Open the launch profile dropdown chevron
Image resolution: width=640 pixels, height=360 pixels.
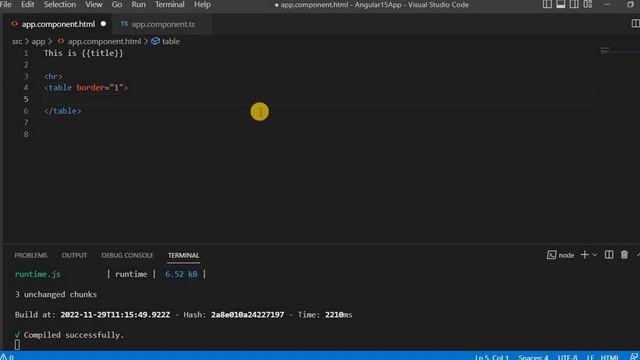(595, 255)
